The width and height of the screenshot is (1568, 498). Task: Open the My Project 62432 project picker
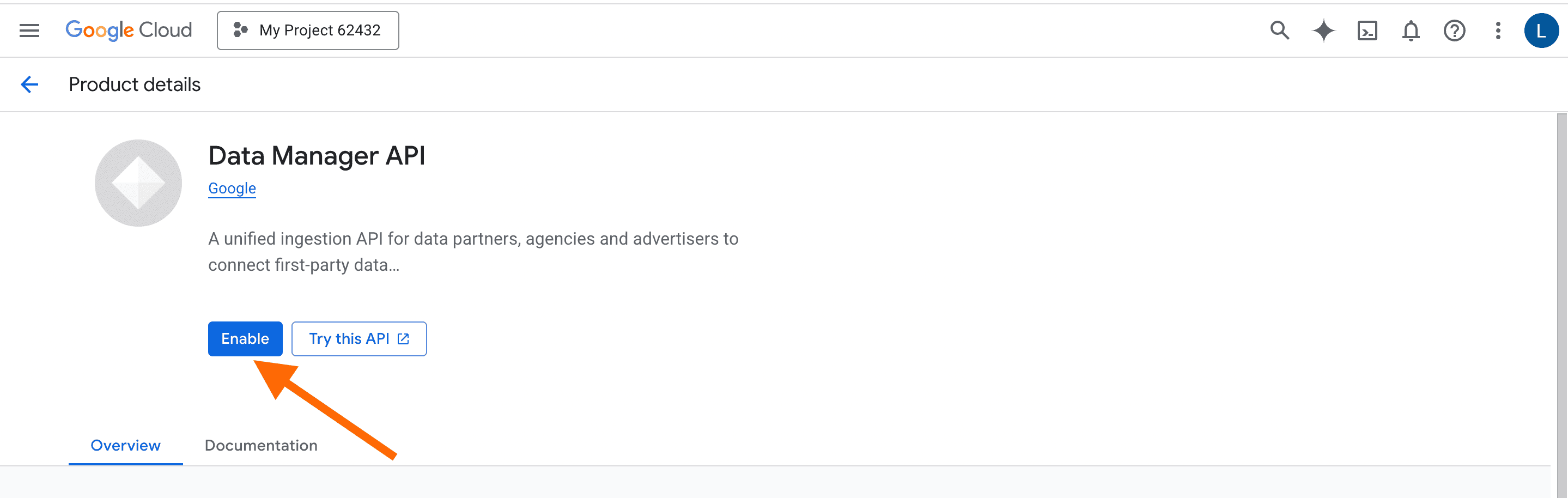pos(308,30)
